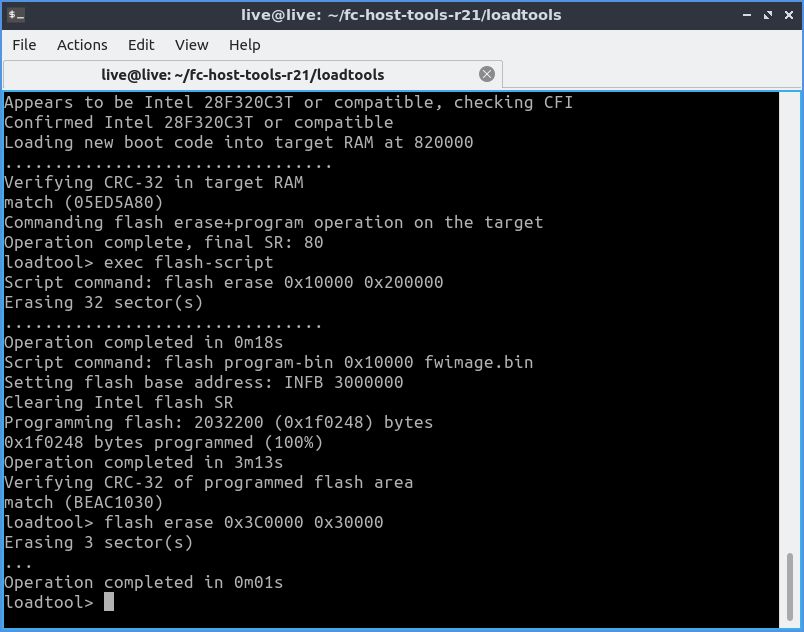This screenshot has width=804, height=632.
Task: Click the window title text
Action: click(x=401, y=15)
